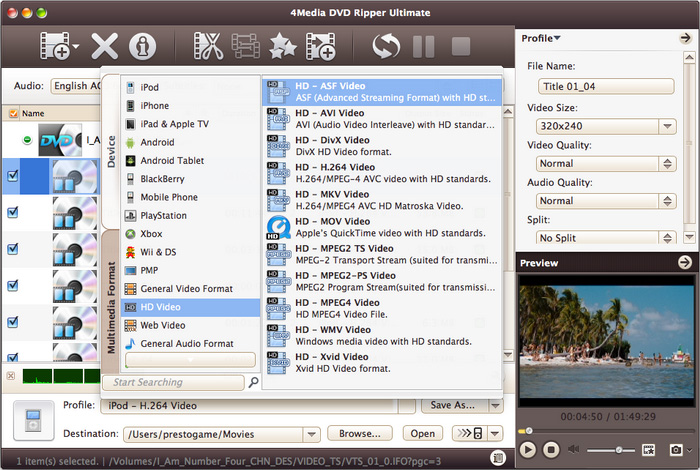This screenshot has width=700, height=470.
Task: Open the Destination path dropdown
Action: (311, 434)
